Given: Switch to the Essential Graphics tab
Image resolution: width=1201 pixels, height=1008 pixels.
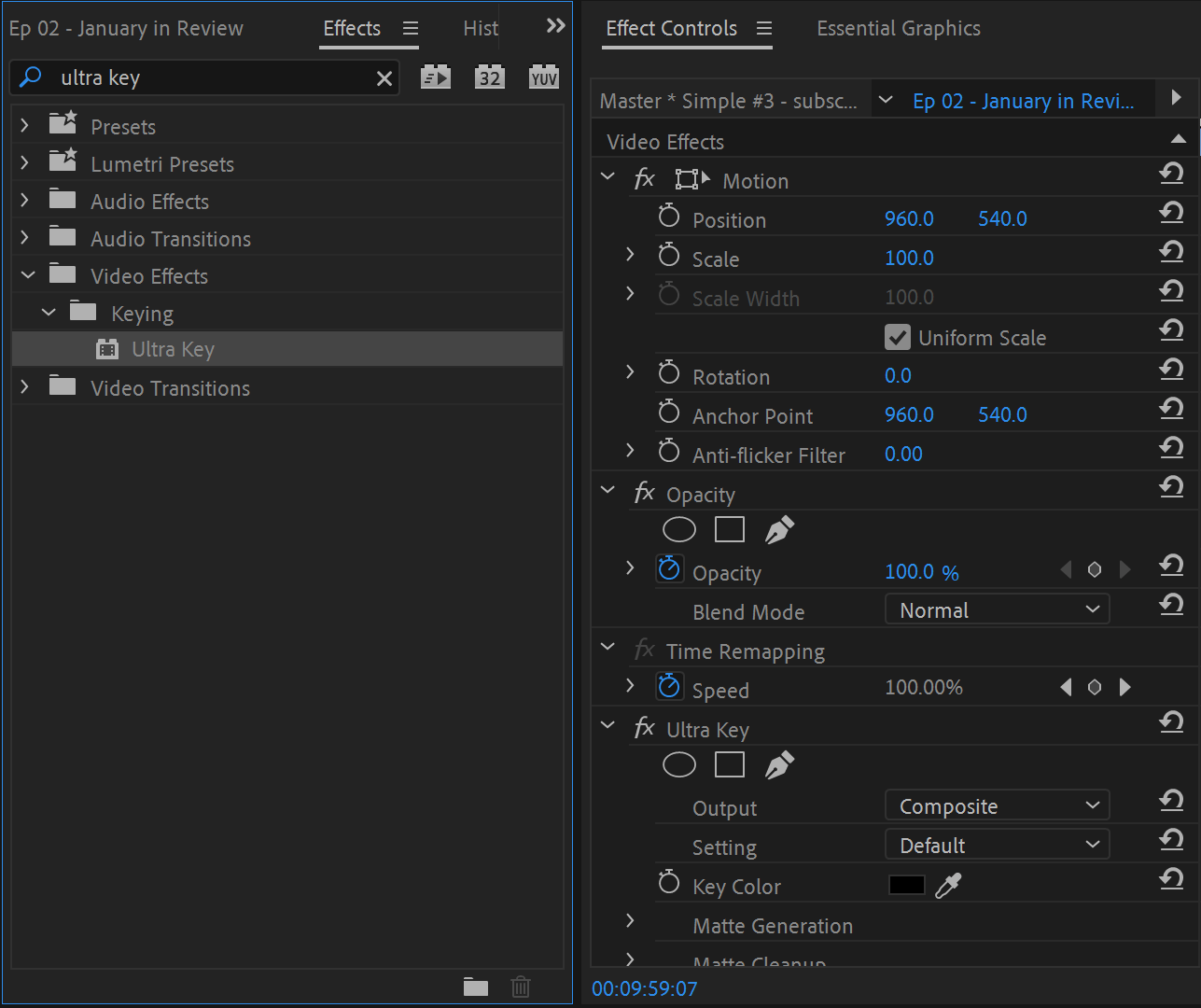Looking at the screenshot, I should click(x=898, y=29).
